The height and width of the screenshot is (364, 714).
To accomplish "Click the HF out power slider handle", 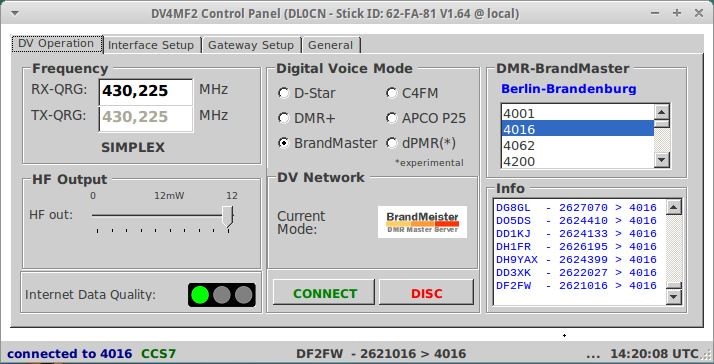I will [228, 216].
